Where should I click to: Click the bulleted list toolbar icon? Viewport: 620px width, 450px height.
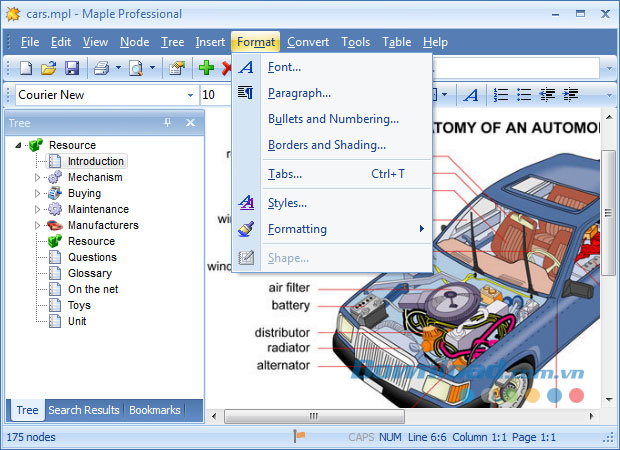click(524, 95)
